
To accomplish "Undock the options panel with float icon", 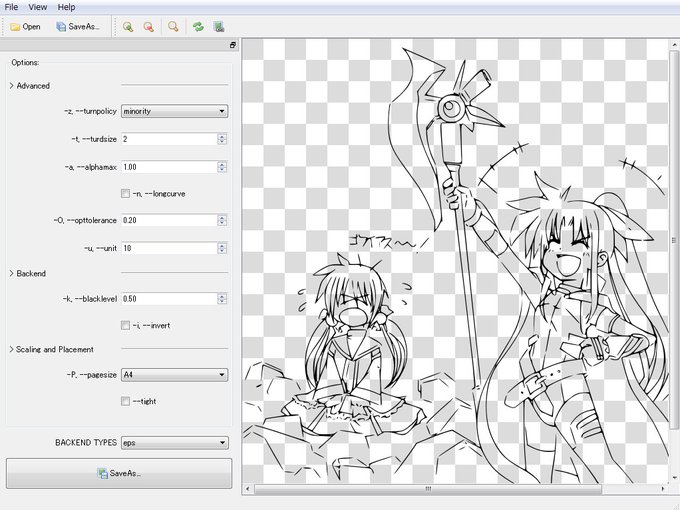I will coord(233,45).
